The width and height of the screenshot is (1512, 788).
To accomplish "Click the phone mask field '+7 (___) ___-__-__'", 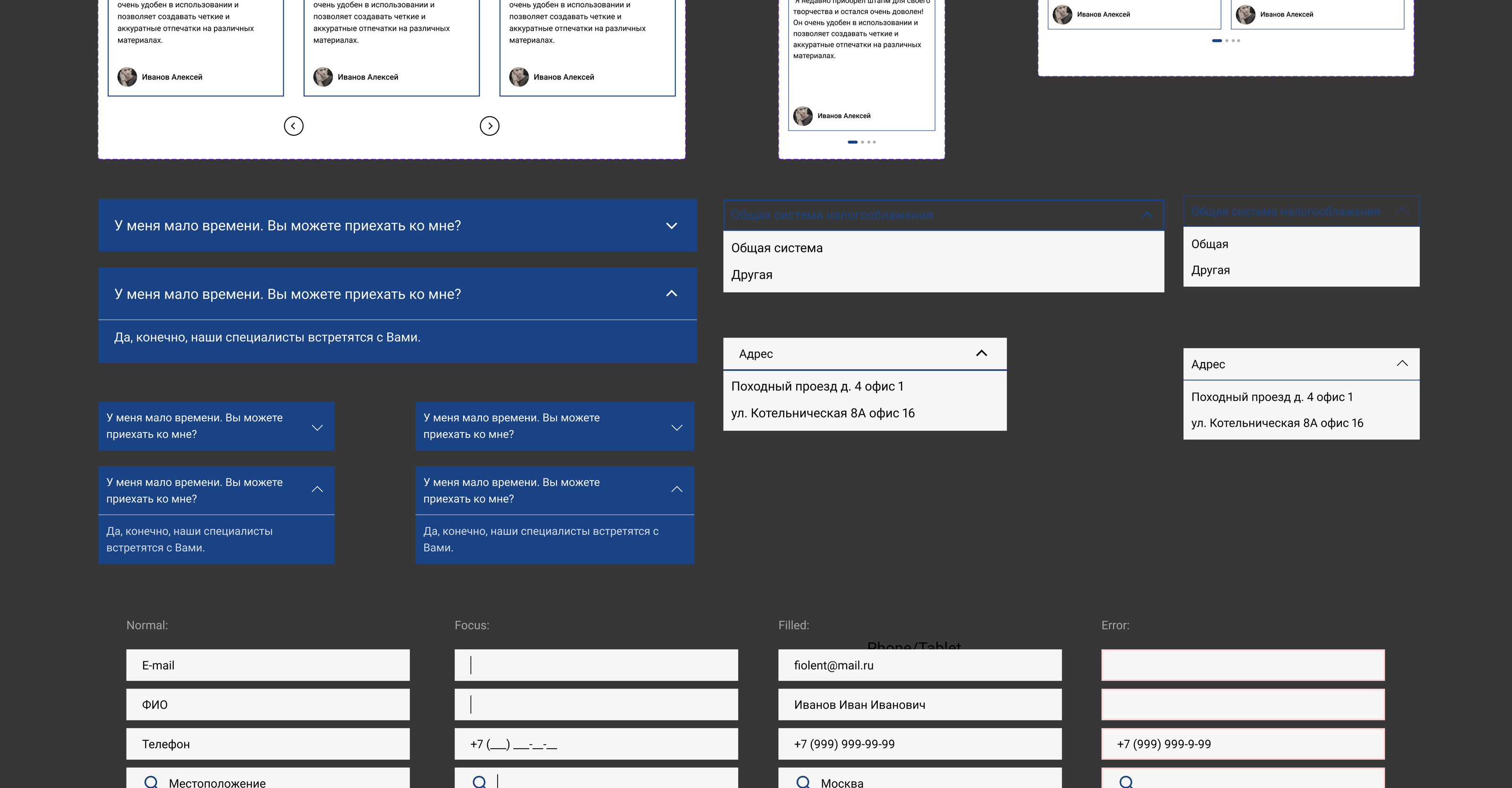I will 596,744.
